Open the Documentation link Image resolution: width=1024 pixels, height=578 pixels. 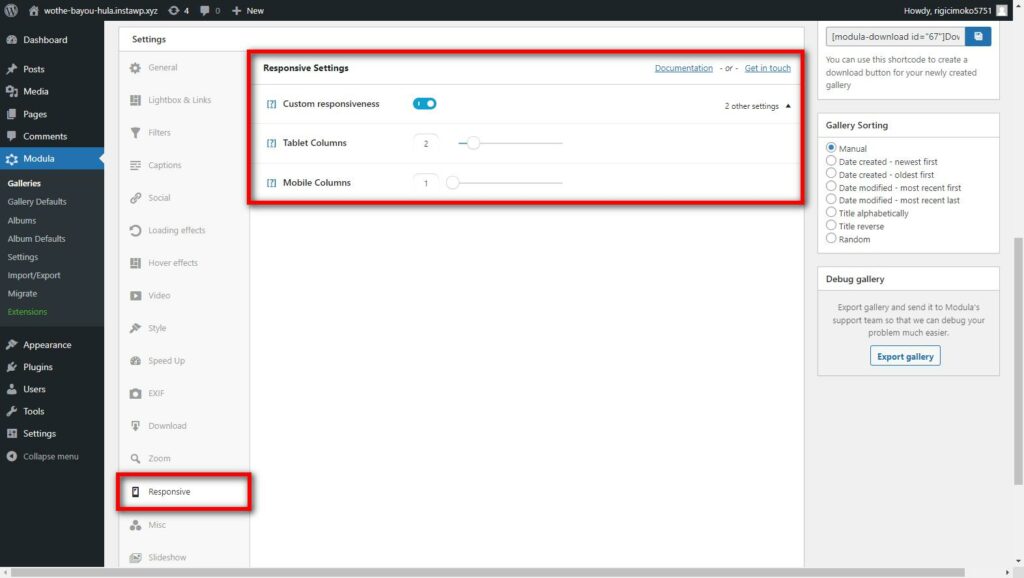[x=683, y=68]
